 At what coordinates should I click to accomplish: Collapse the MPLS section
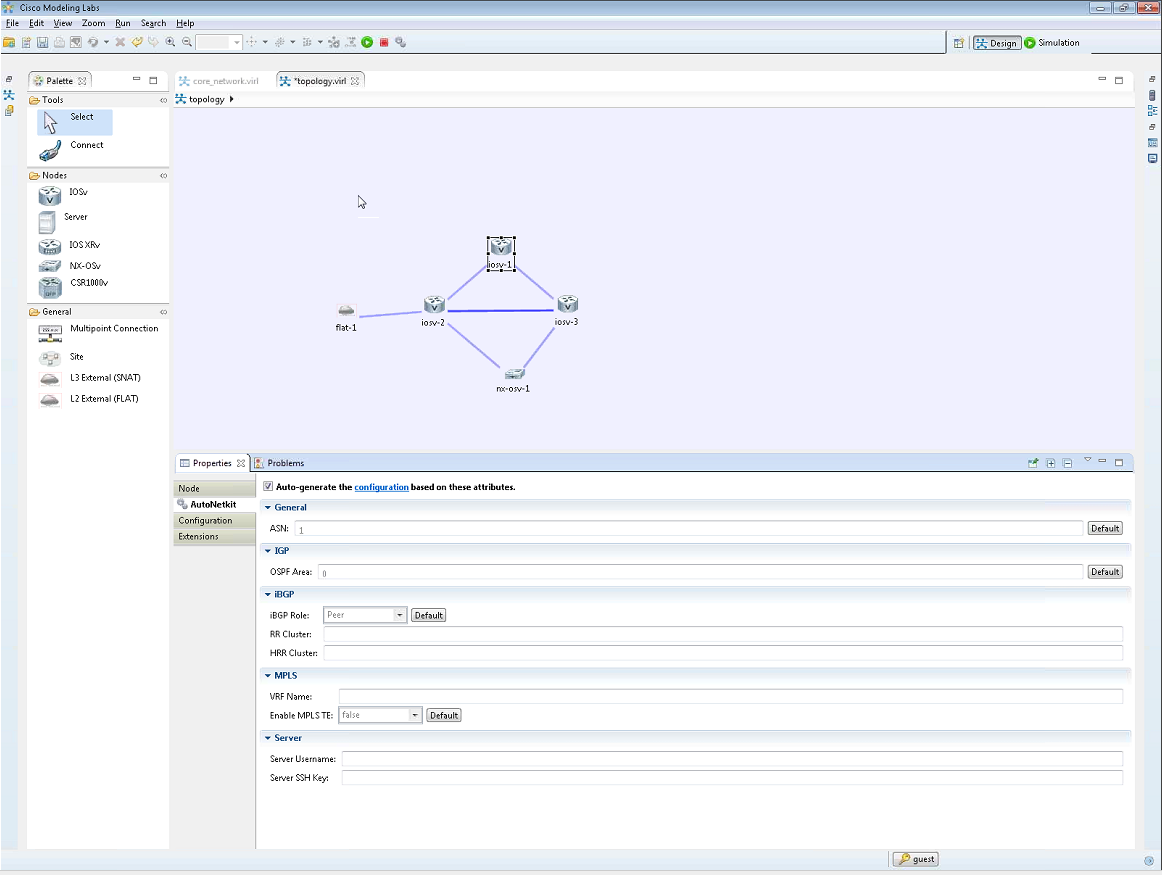[x=268, y=676]
